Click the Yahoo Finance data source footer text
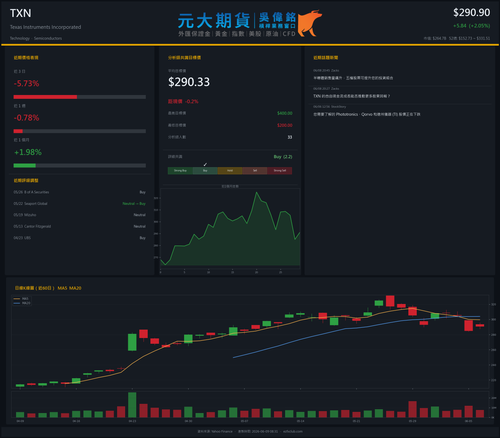Image resolution: width=500 pixels, height=438 pixels. point(215,431)
